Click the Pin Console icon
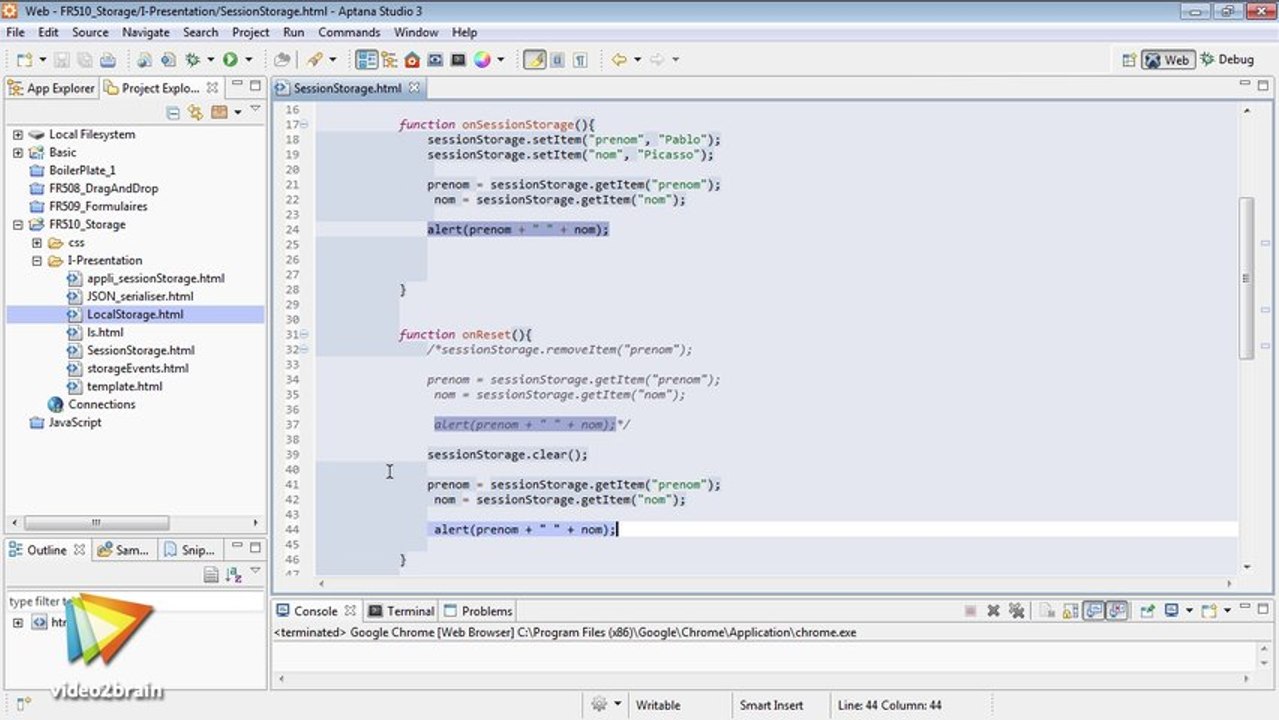Viewport: 1279px width, 720px height. pos(1147,611)
